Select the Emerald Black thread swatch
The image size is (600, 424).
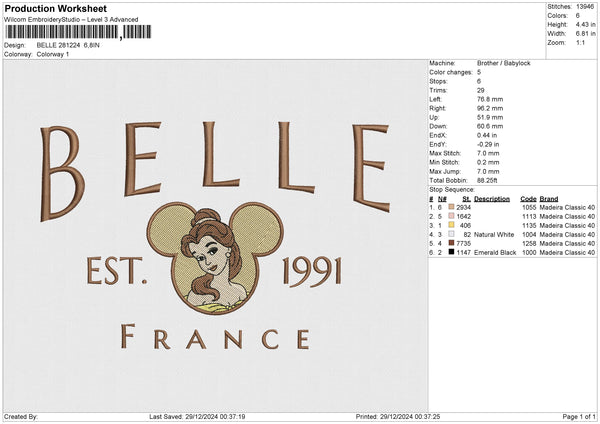451,252
